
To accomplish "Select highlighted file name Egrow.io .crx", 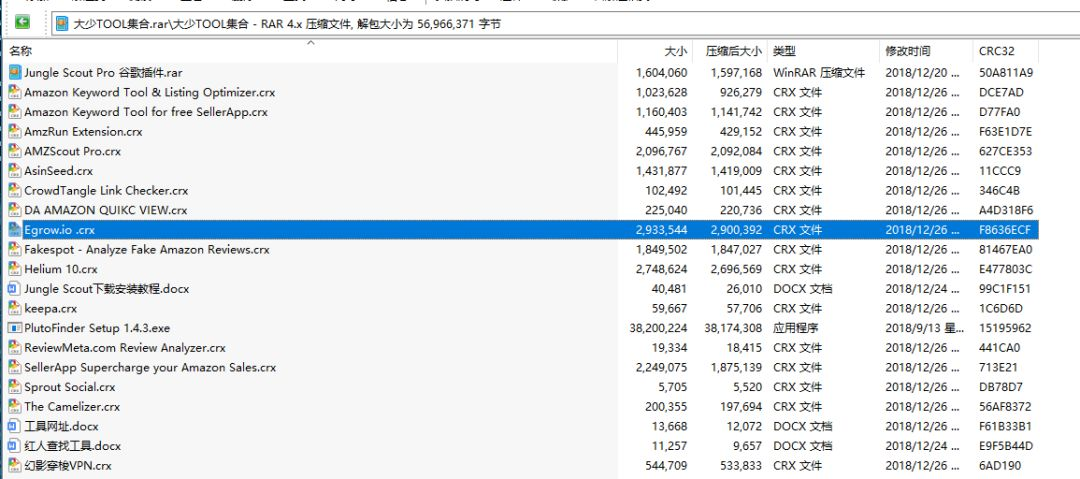I will coord(59,230).
